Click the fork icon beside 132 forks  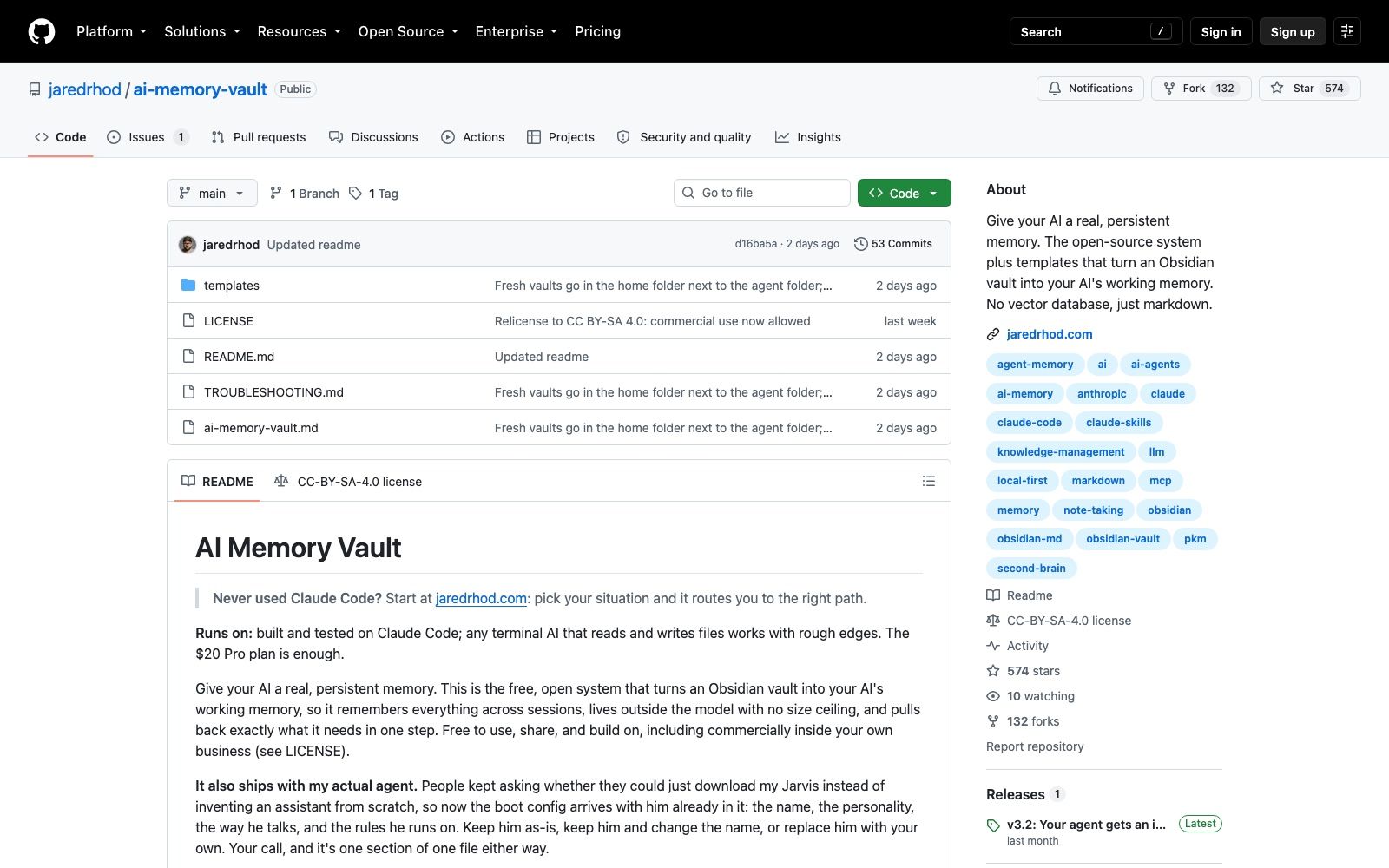pos(993,721)
